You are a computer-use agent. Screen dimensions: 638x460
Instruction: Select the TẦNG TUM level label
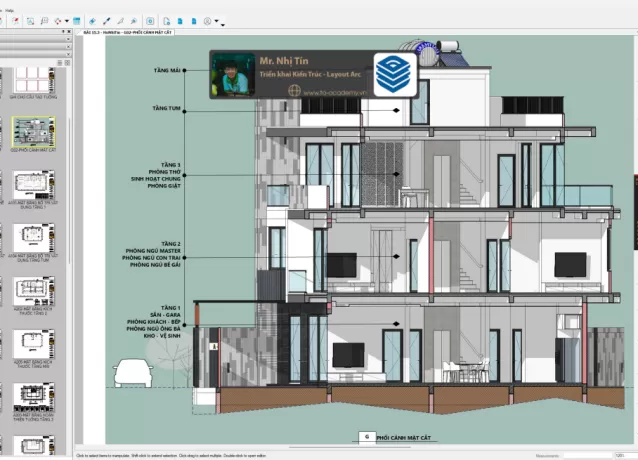tap(166, 108)
